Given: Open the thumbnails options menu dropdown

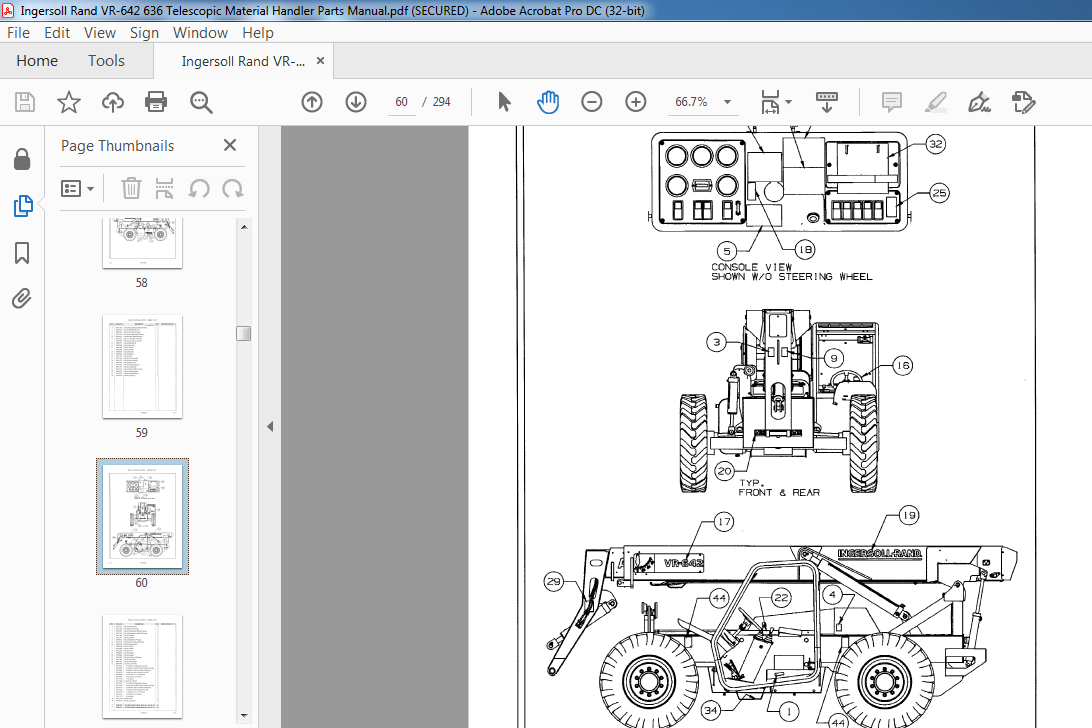Looking at the screenshot, I should [x=77, y=188].
